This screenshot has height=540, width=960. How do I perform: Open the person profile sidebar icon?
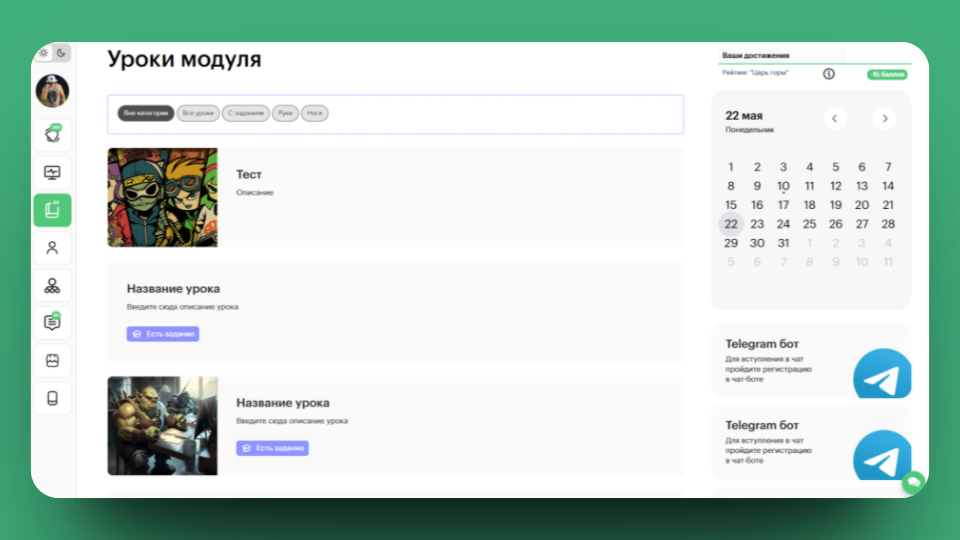52,248
